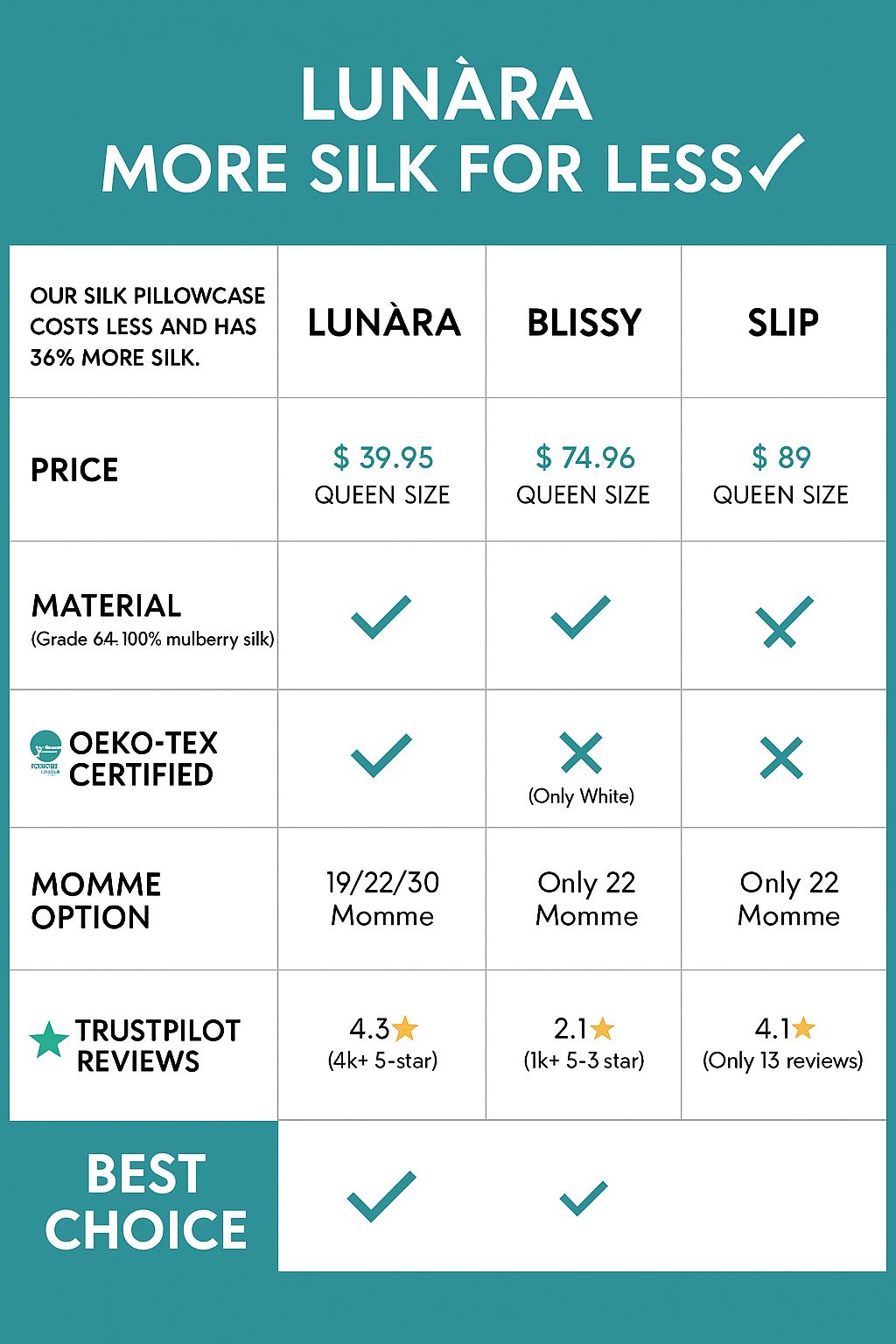This screenshot has height=1344, width=896.
Task: Click the checkmark after MORE SILK FOR LESS
Action: (x=774, y=164)
